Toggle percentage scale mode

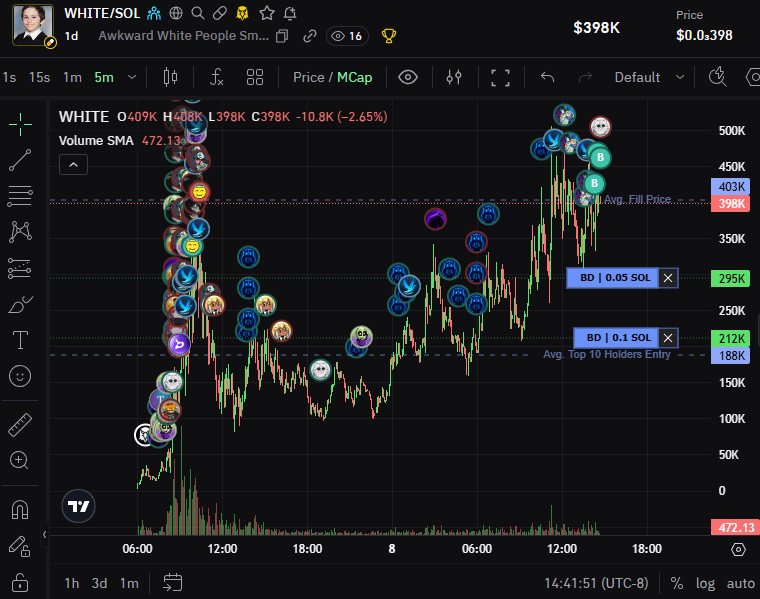(x=677, y=583)
